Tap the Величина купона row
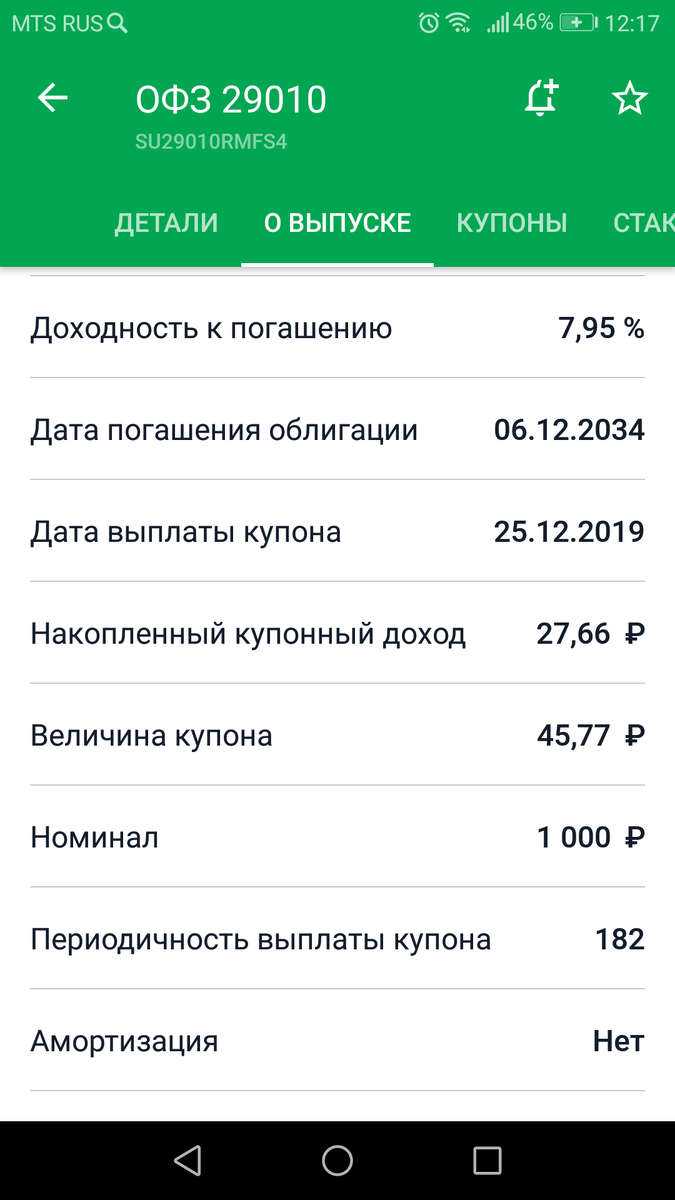The image size is (675, 1200). click(337, 735)
